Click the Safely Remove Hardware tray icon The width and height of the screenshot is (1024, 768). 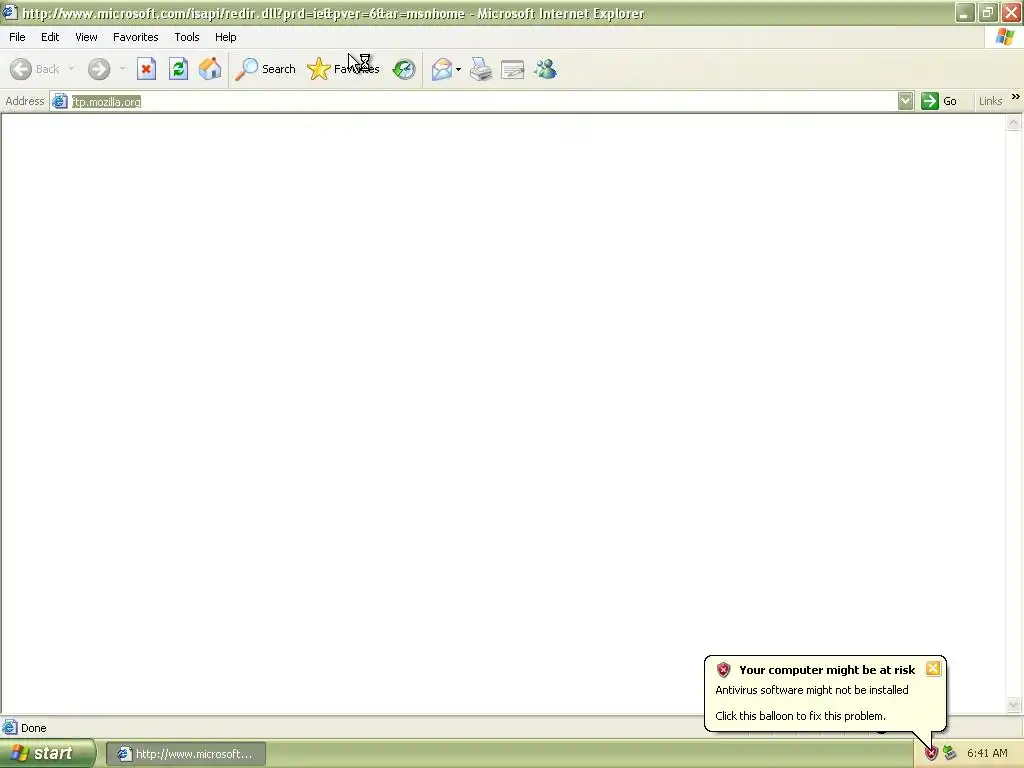pyautogui.click(x=950, y=754)
